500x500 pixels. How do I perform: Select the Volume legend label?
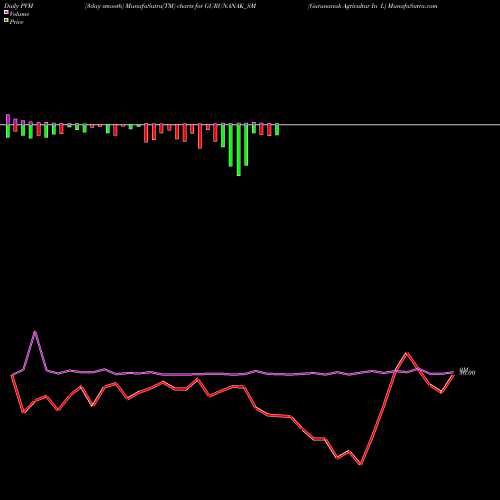point(19,14)
